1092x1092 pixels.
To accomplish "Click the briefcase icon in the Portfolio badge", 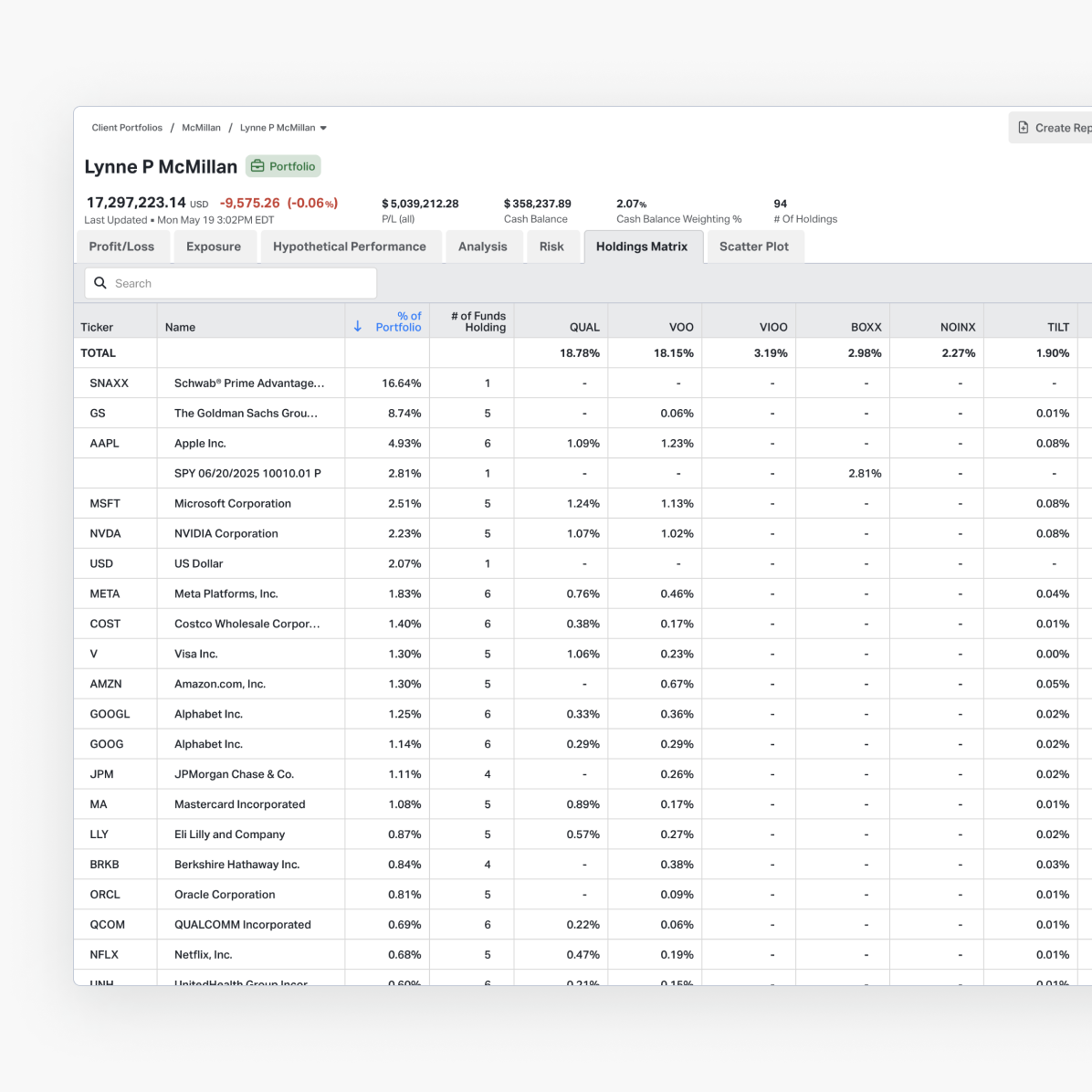I will point(257,166).
